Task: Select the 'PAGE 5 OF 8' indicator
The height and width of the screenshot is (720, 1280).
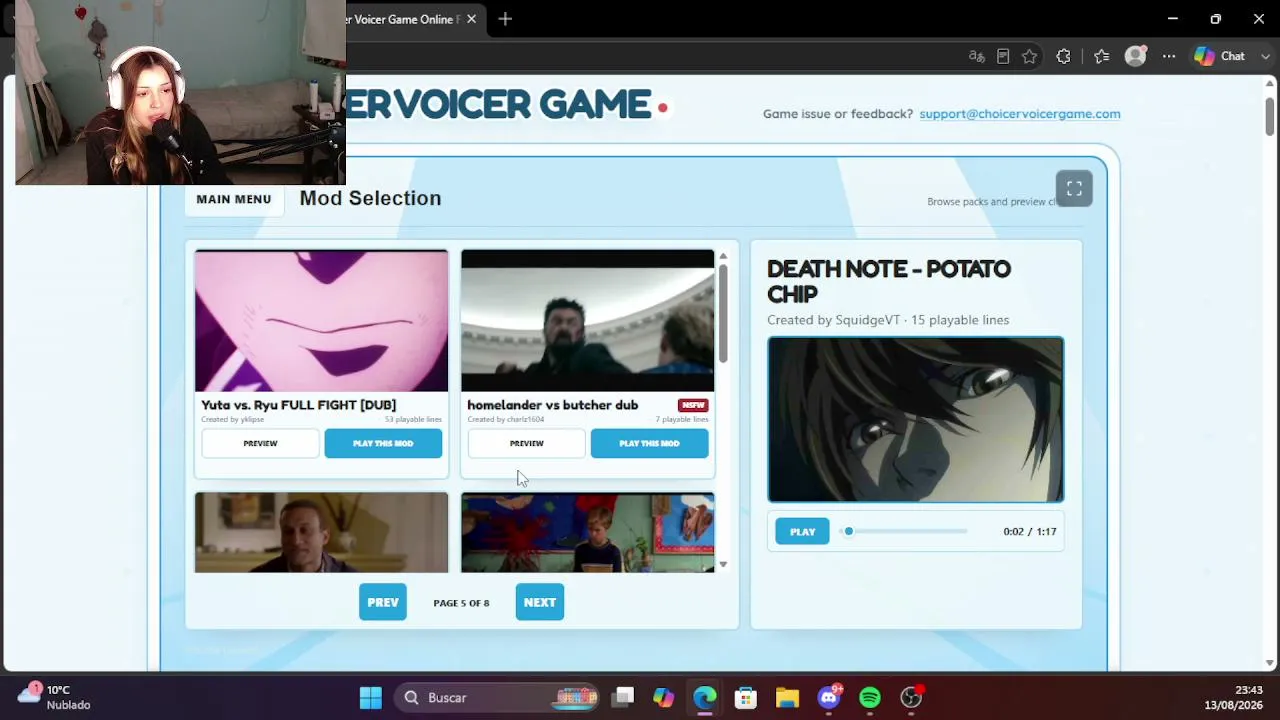Action: tap(461, 603)
